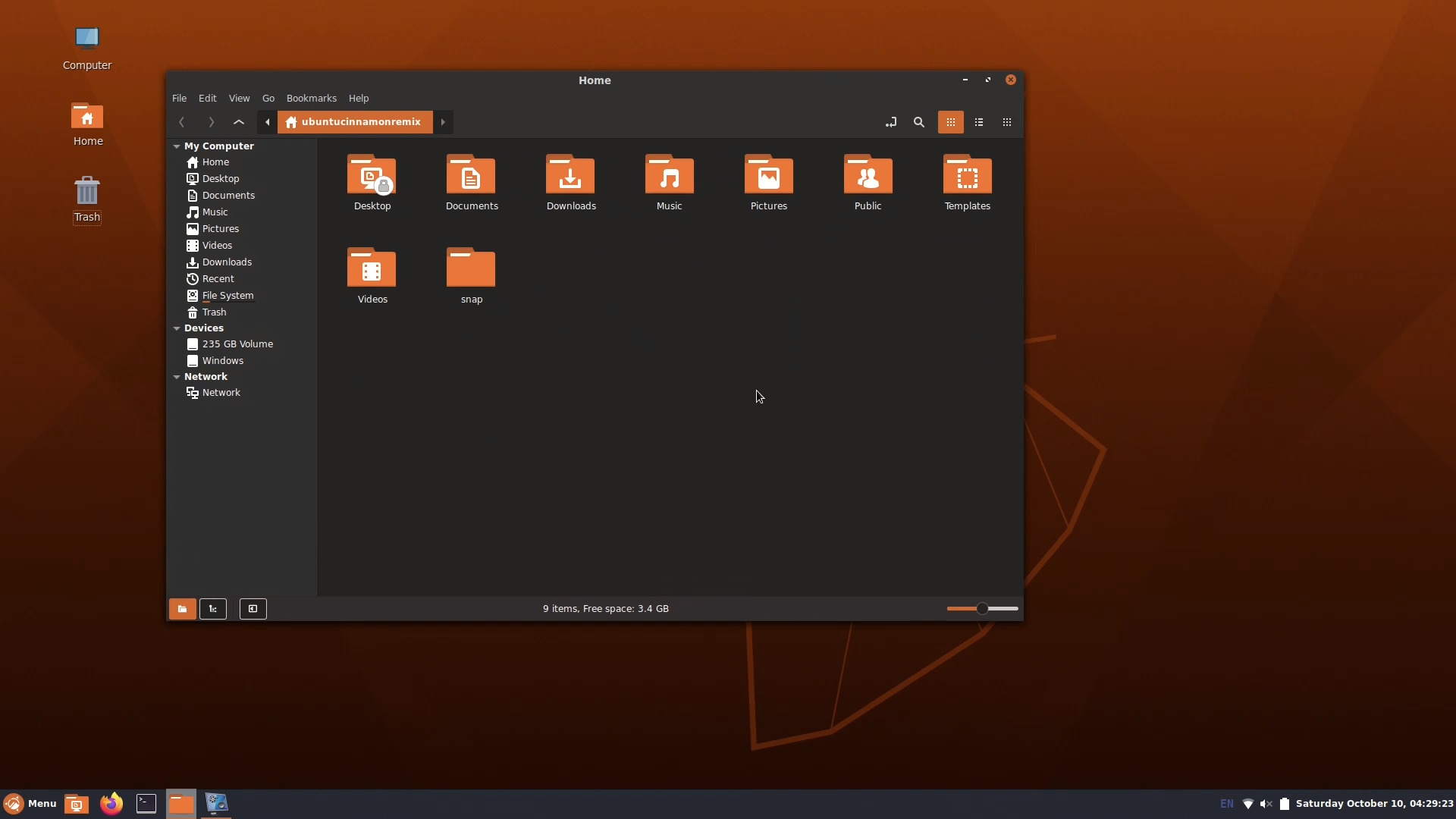
Task: Switch to the list view
Action: tap(979, 122)
